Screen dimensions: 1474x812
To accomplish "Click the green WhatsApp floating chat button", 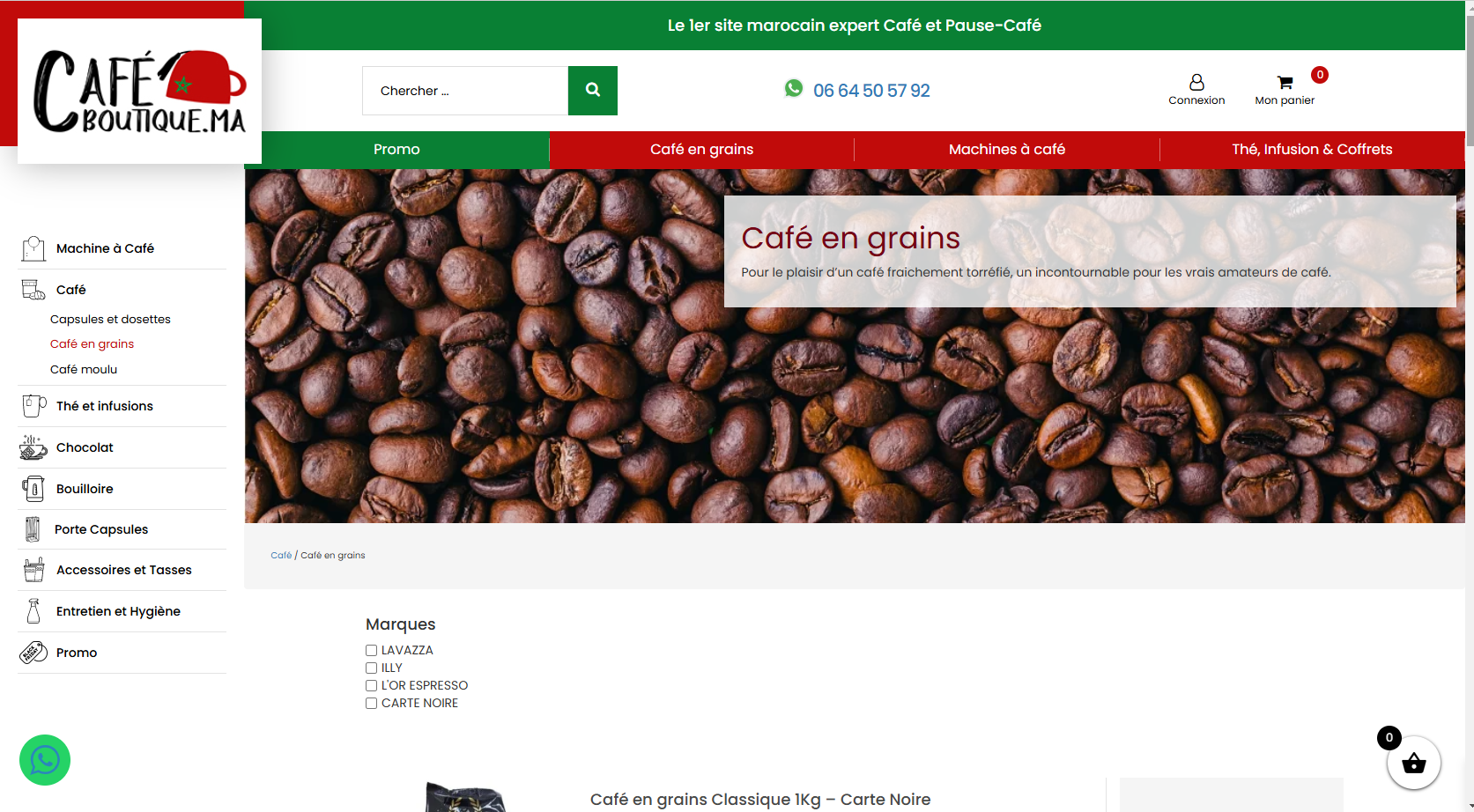I will (x=45, y=759).
